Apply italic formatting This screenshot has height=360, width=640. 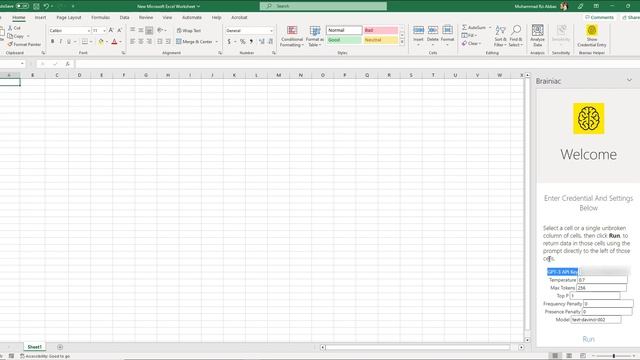[60, 42]
